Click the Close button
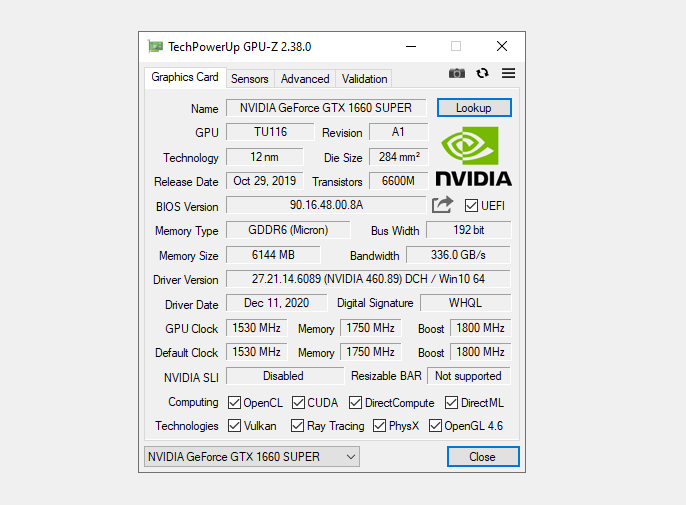Viewport: 686px width, 505px height. click(x=483, y=457)
